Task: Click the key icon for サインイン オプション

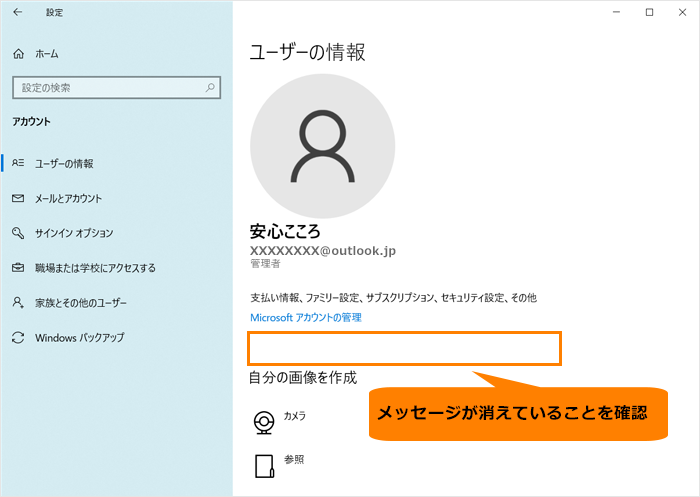Action: coord(18,233)
